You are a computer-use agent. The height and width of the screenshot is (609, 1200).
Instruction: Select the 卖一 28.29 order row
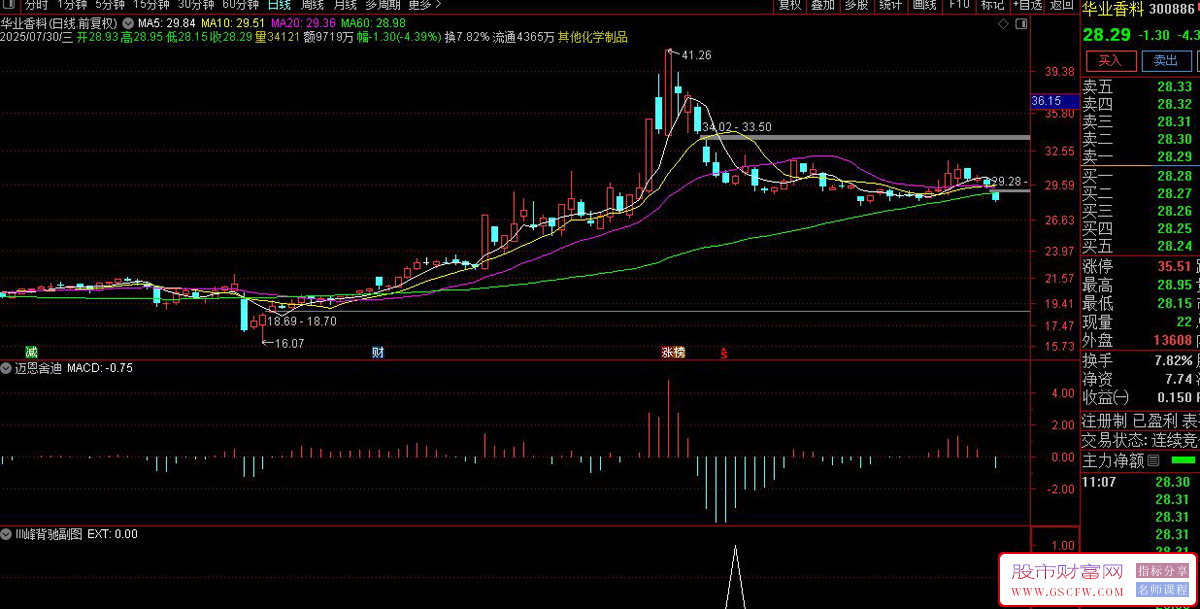click(x=1140, y=156)
